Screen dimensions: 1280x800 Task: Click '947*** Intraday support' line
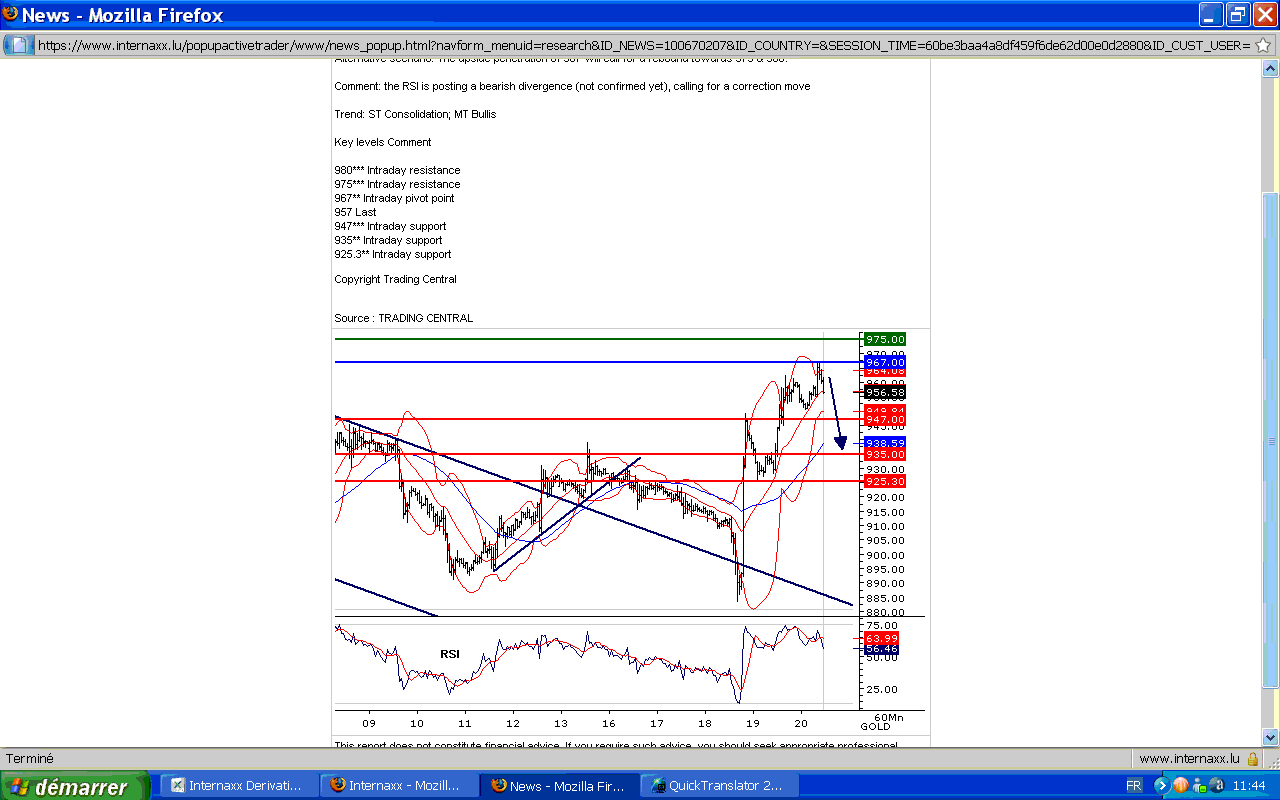point(390,226)
